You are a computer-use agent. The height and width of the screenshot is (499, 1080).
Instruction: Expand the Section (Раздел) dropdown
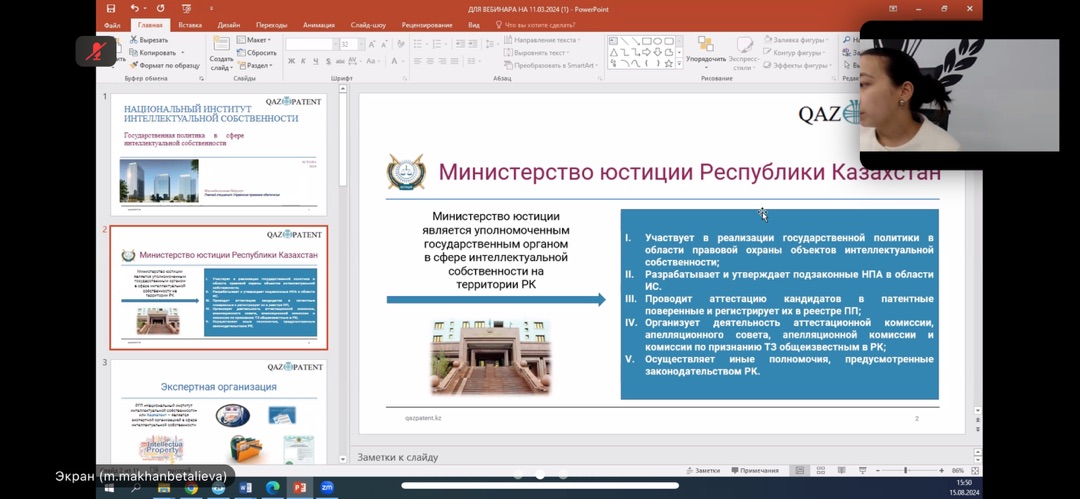[x=257, y=65]
